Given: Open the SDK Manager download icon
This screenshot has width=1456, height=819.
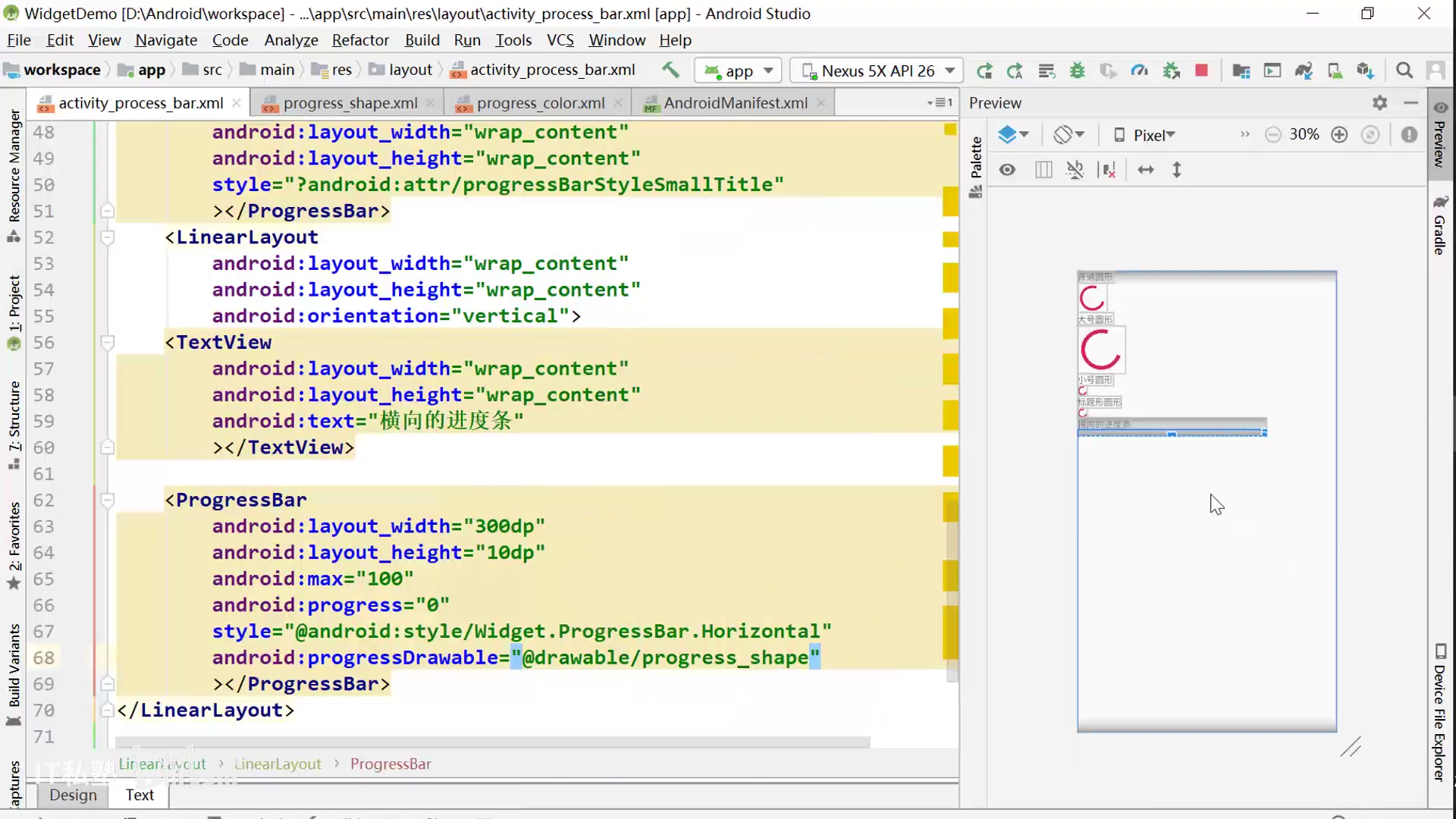Looking at the screenshot, I should (1365, 71).
